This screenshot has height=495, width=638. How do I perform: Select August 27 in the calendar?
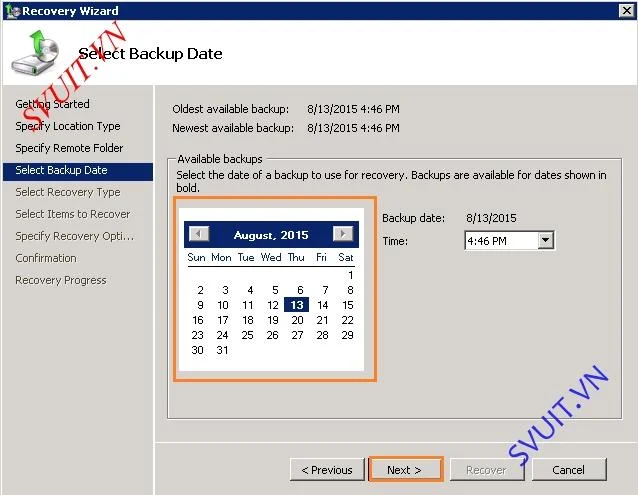pyautogui.click(x=297, y=335)
